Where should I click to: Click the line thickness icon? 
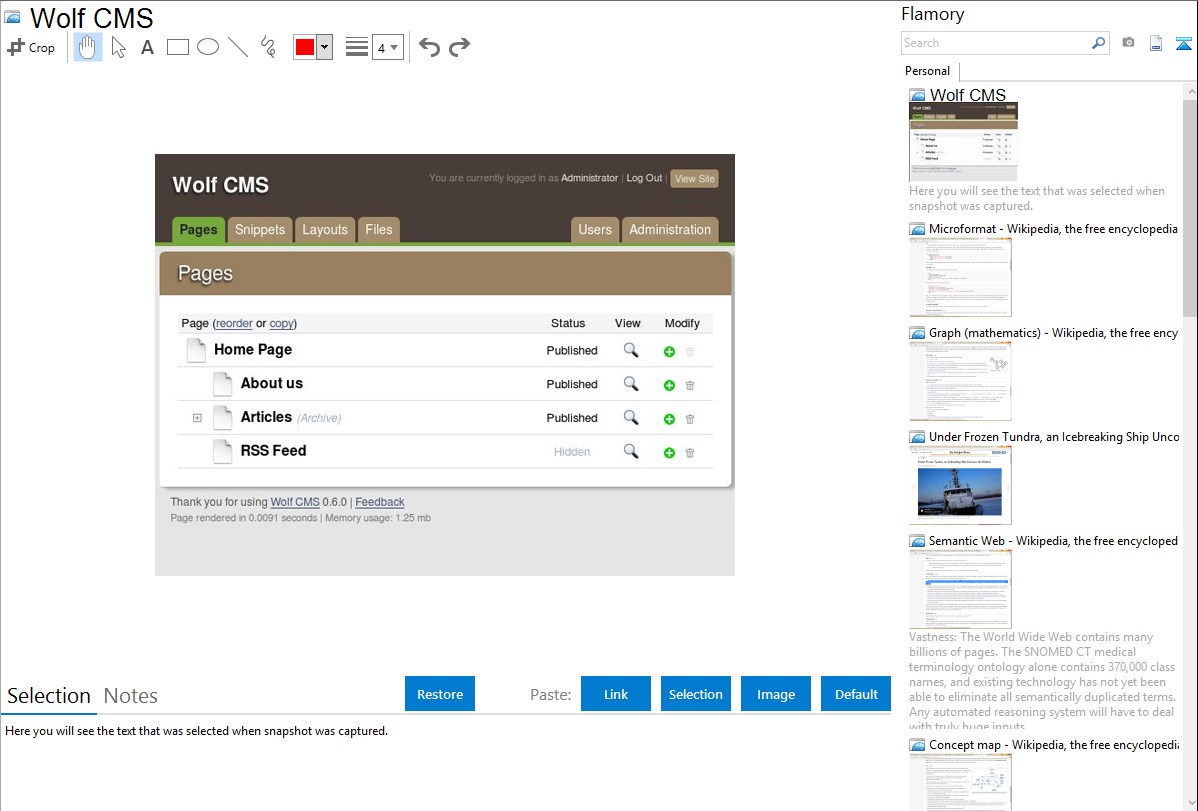coord(357,47)
